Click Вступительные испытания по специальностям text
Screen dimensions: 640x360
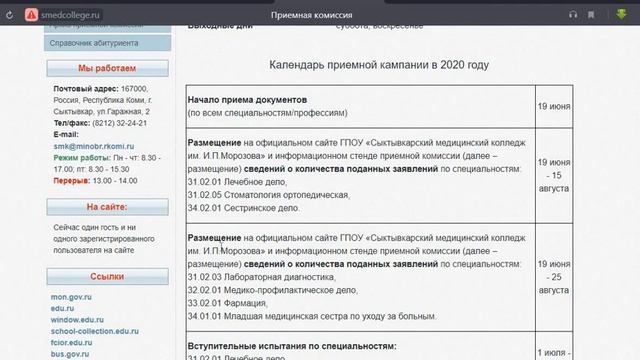click(x=292, y=346)
